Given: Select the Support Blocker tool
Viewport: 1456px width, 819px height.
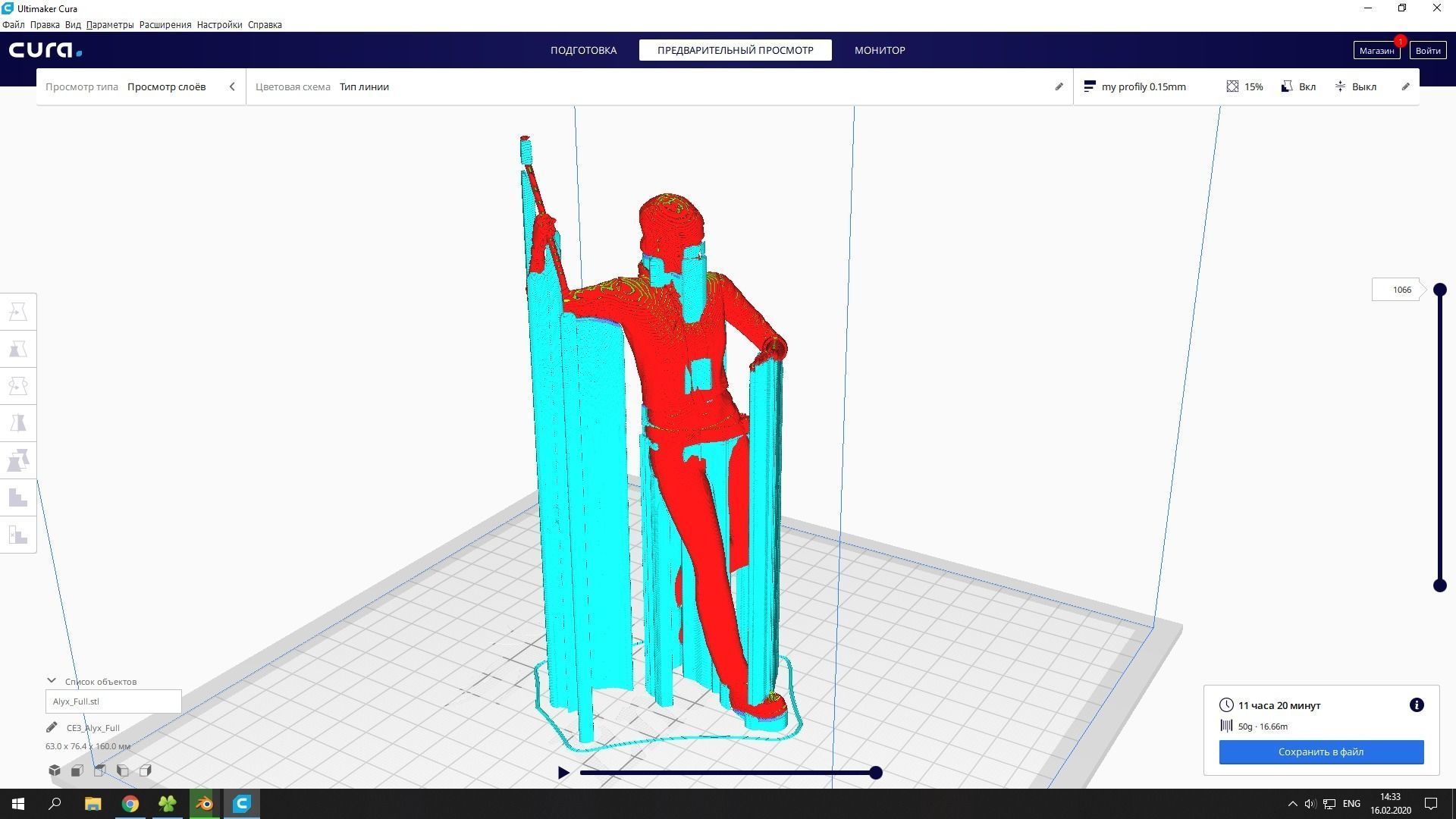Looking at the screenshot, I should click(18, 497).
